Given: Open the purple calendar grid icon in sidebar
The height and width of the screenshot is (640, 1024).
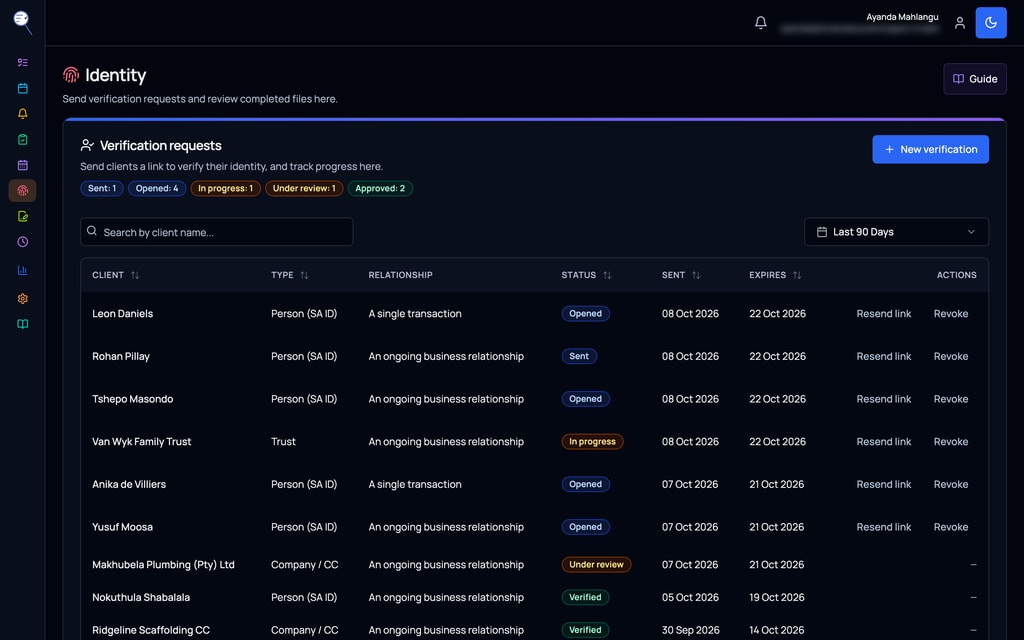Looking at the screenshot, I should [x=22, y=165].
